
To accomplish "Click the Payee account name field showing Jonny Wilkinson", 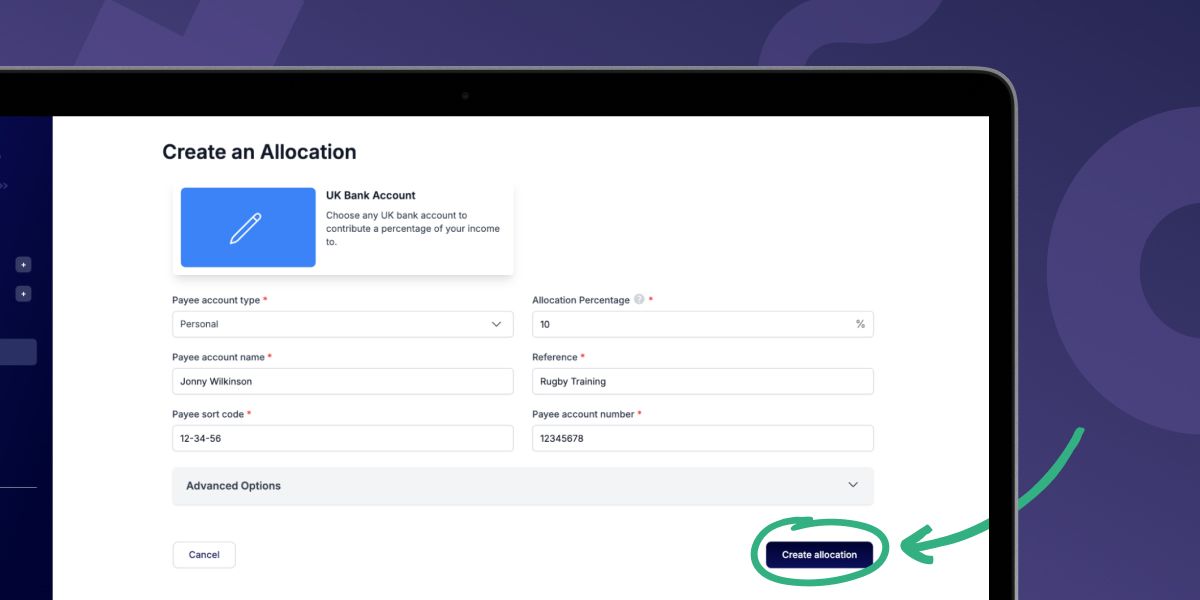I will tap(342, 381).
